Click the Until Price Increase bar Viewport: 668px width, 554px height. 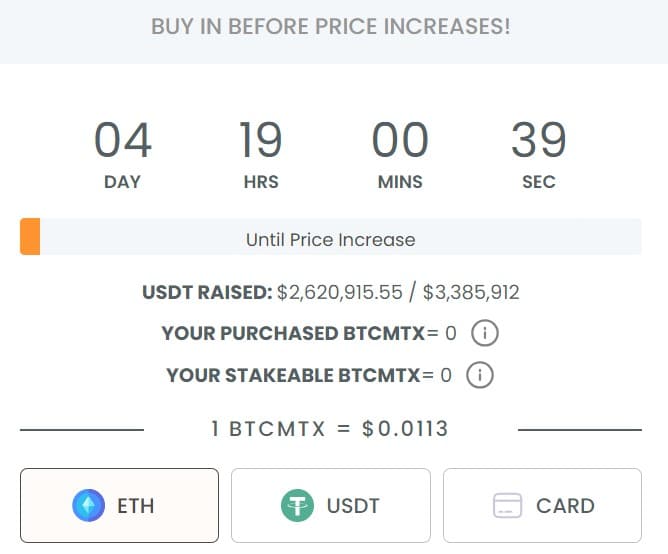(331, 240)
